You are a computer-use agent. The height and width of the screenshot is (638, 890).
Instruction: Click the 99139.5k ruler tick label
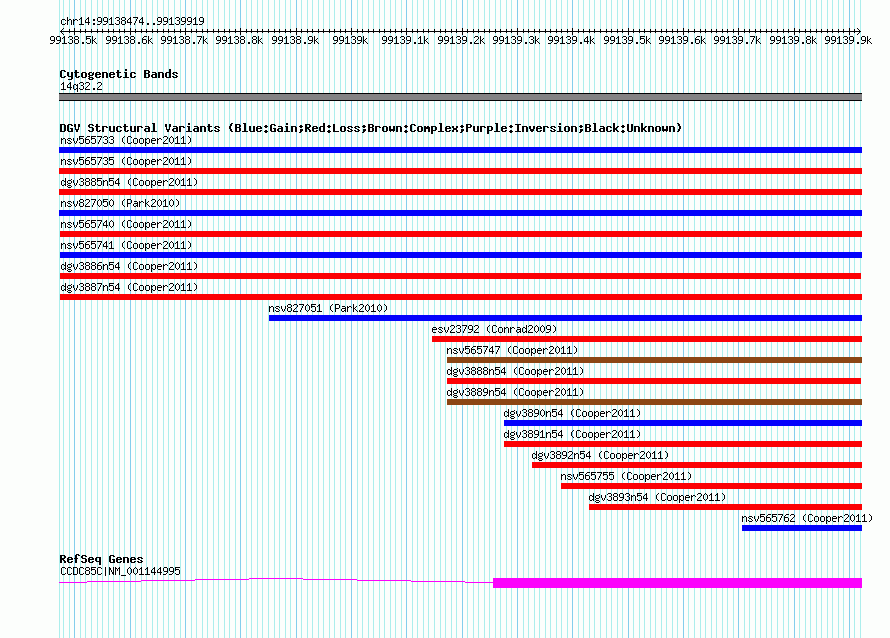point(627,40)
